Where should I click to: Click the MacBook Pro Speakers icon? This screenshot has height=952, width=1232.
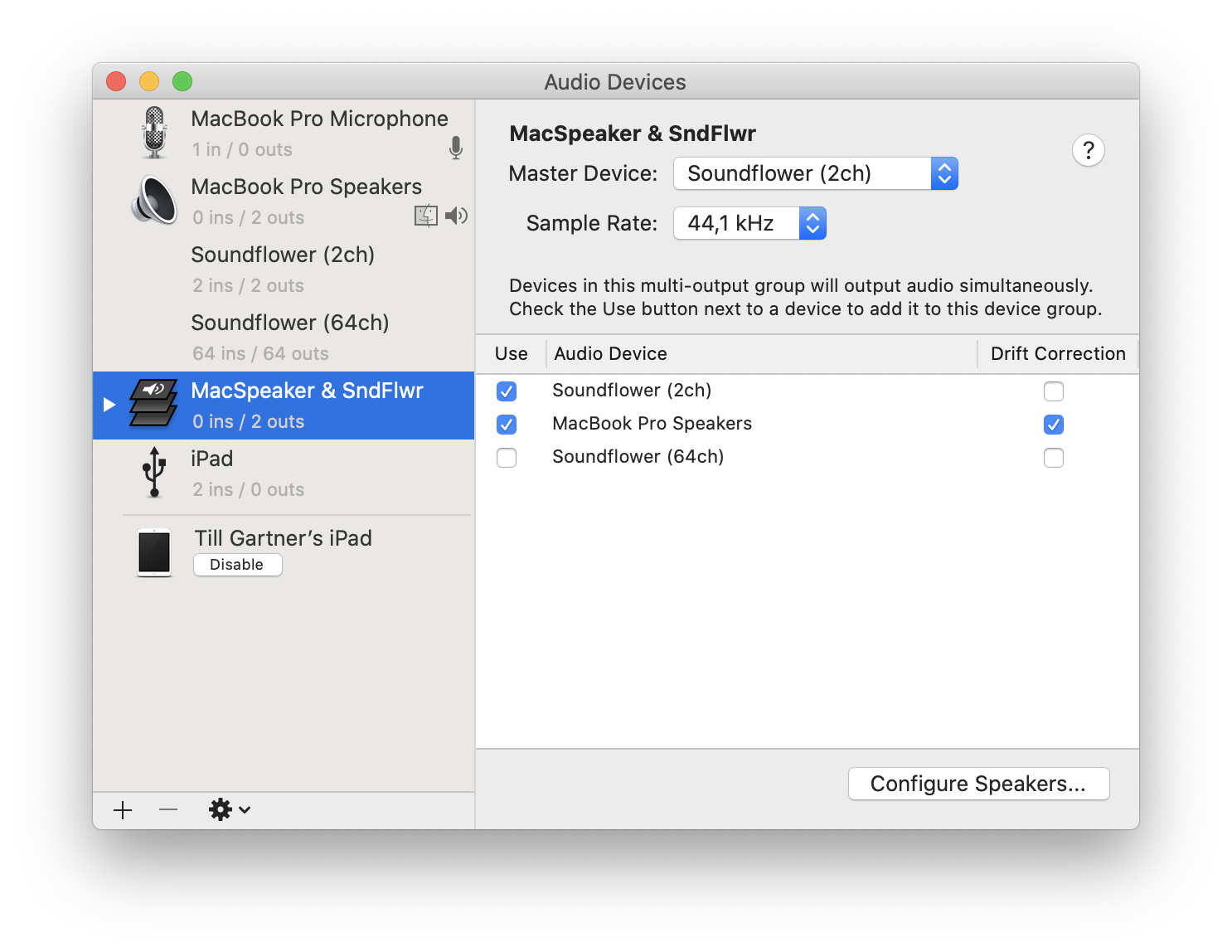pos(154,201)
